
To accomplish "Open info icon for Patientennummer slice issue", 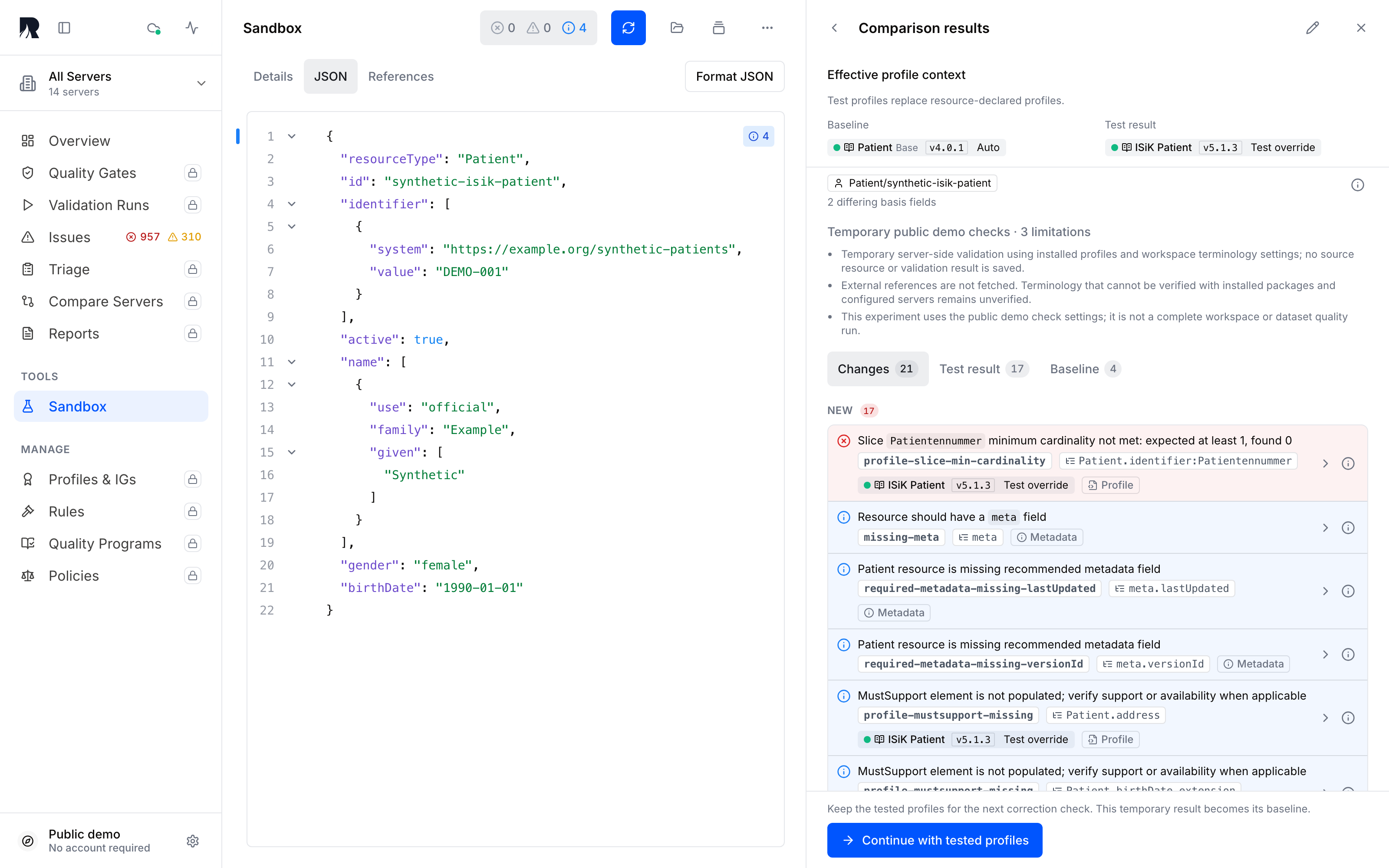I will coord(1348,463).
